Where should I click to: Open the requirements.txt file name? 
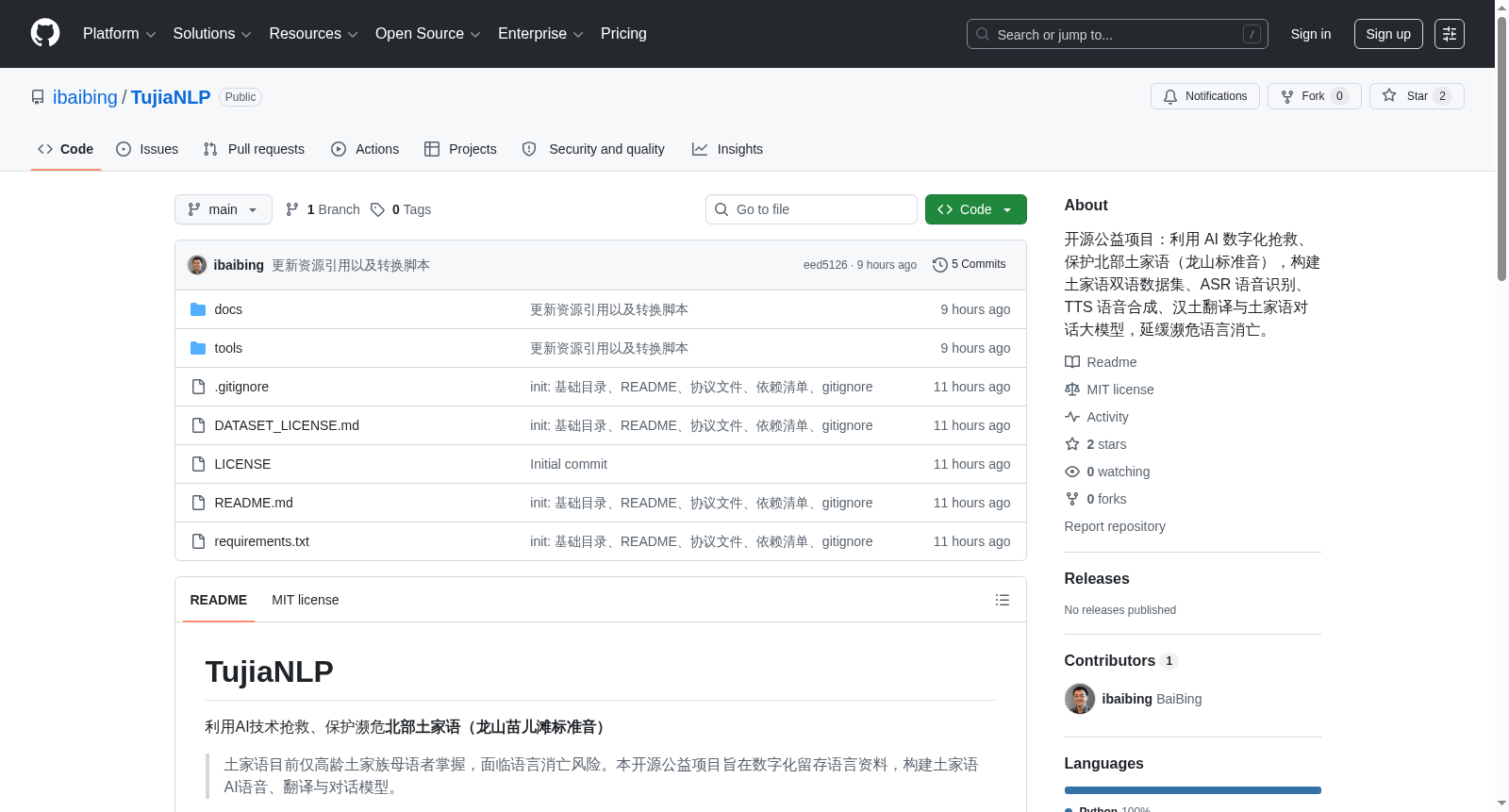coord(262,541)
